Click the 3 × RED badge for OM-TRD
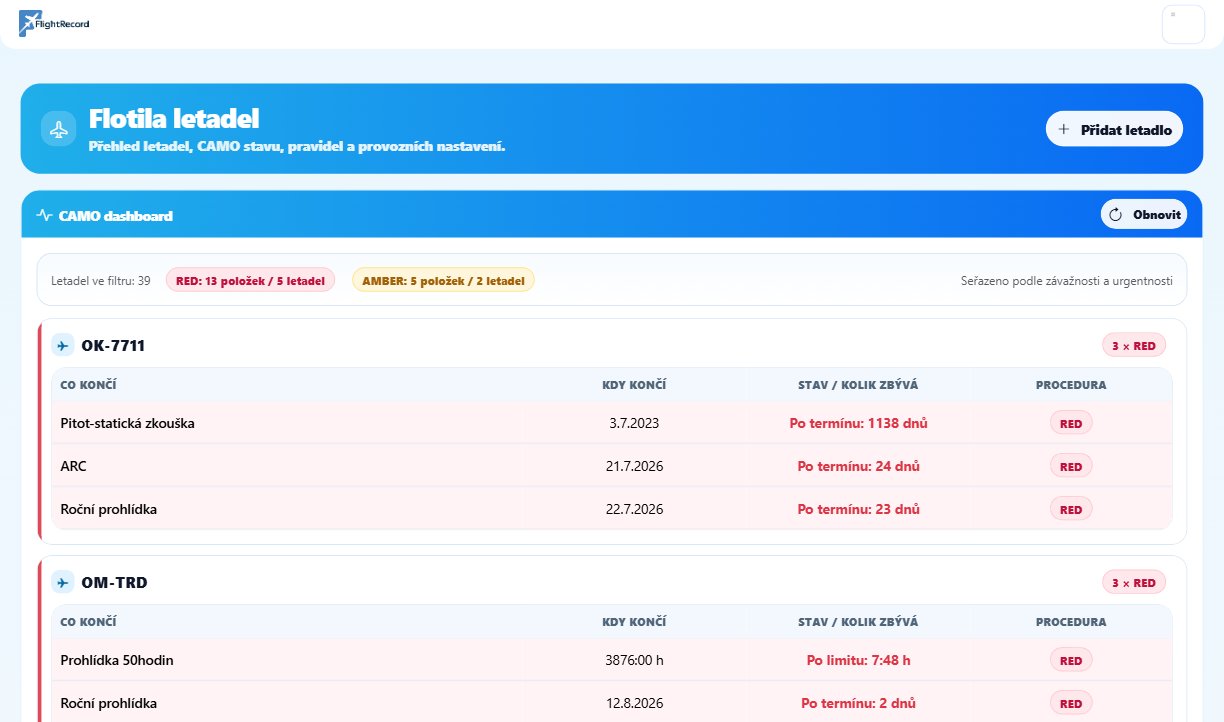 (1134, 582)
